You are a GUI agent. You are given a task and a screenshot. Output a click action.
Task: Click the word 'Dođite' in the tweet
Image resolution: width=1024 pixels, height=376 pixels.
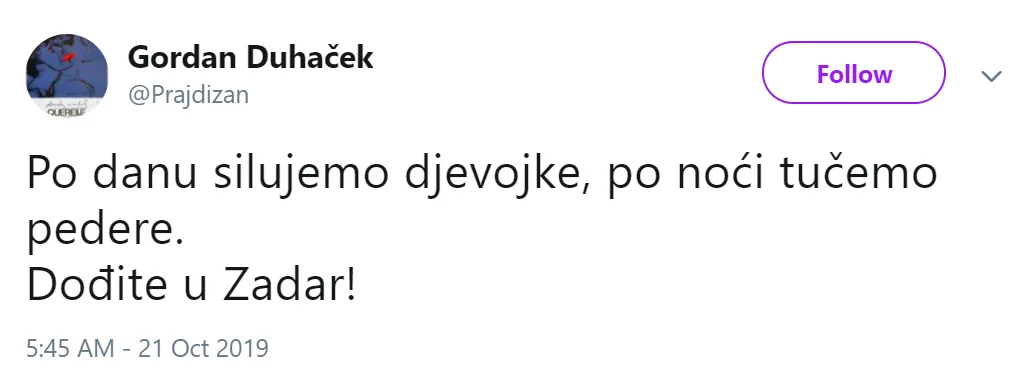point(97,286)
